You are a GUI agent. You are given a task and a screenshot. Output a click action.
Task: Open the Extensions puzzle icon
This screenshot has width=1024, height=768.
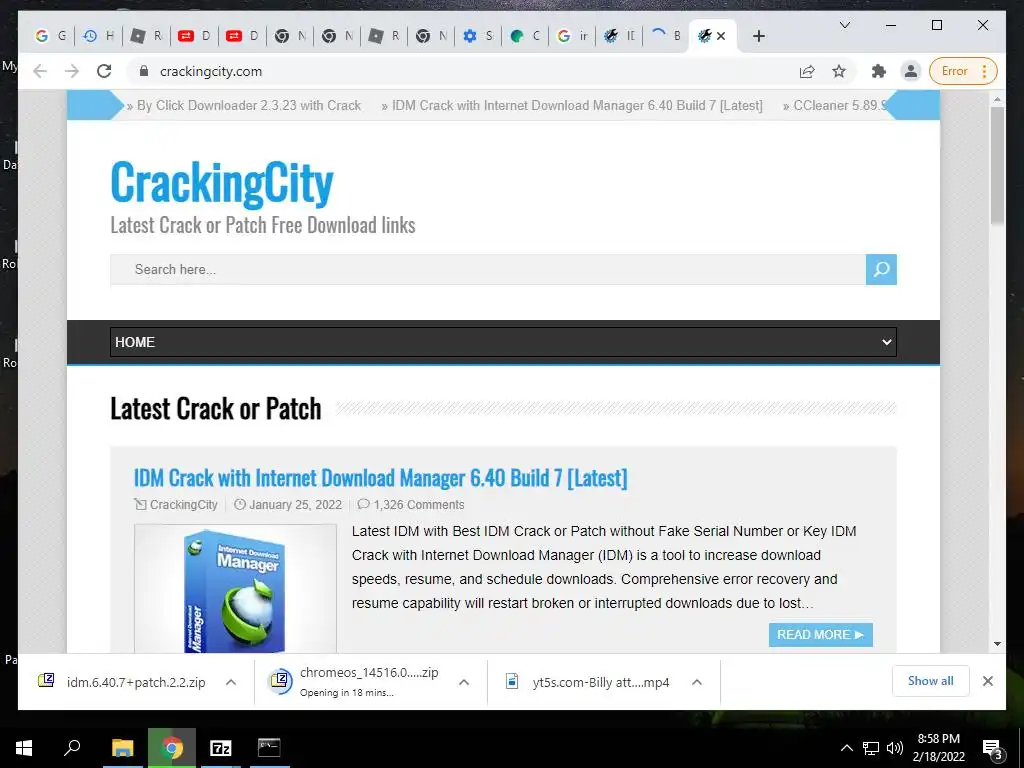879,71
